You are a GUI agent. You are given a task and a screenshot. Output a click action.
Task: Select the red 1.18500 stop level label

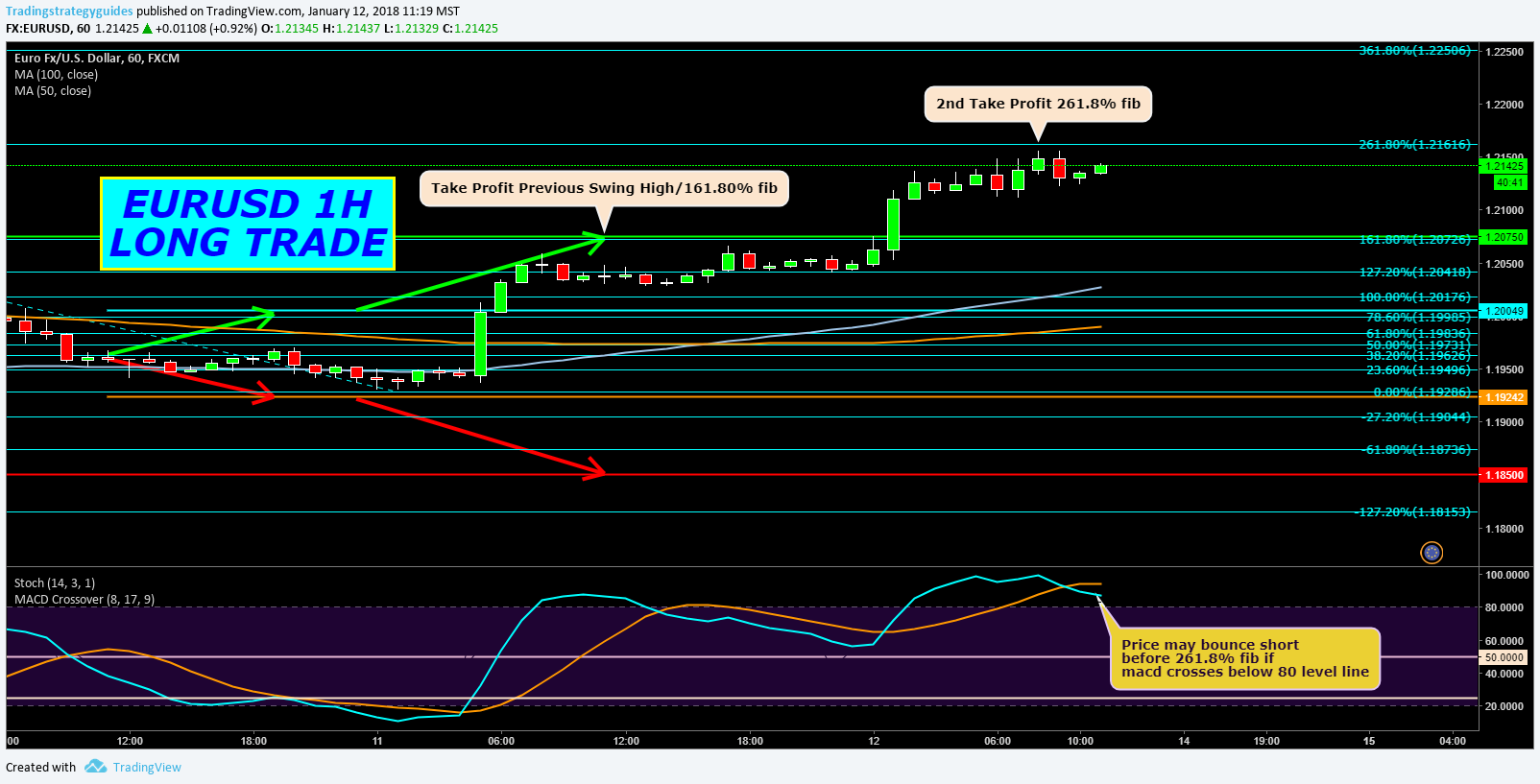(1504, 475)
